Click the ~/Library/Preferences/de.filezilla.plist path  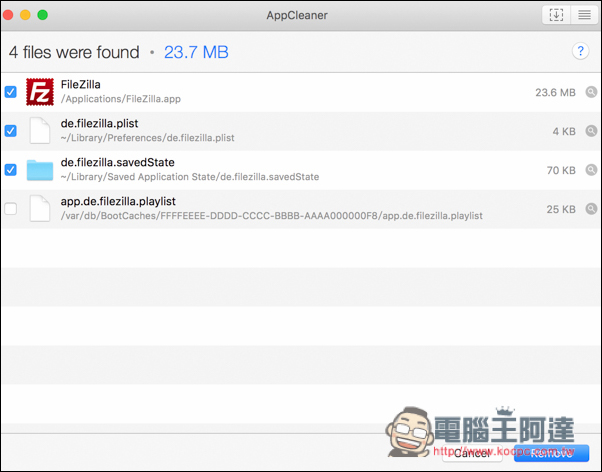[x=147, y=138]
